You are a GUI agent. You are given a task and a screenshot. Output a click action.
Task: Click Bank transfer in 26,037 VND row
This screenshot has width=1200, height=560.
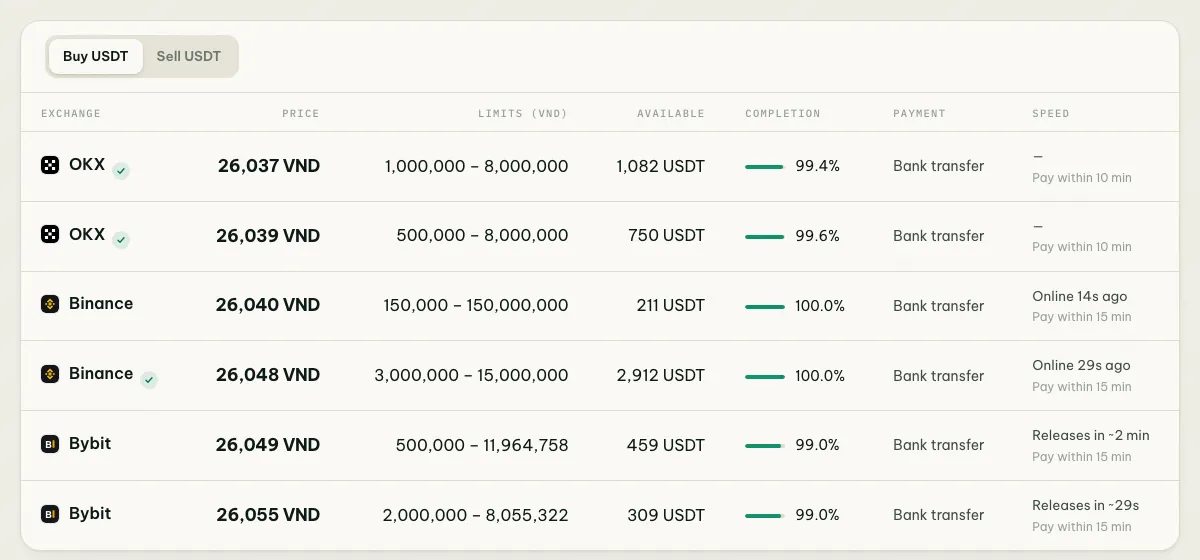click(x=939, y=166)
